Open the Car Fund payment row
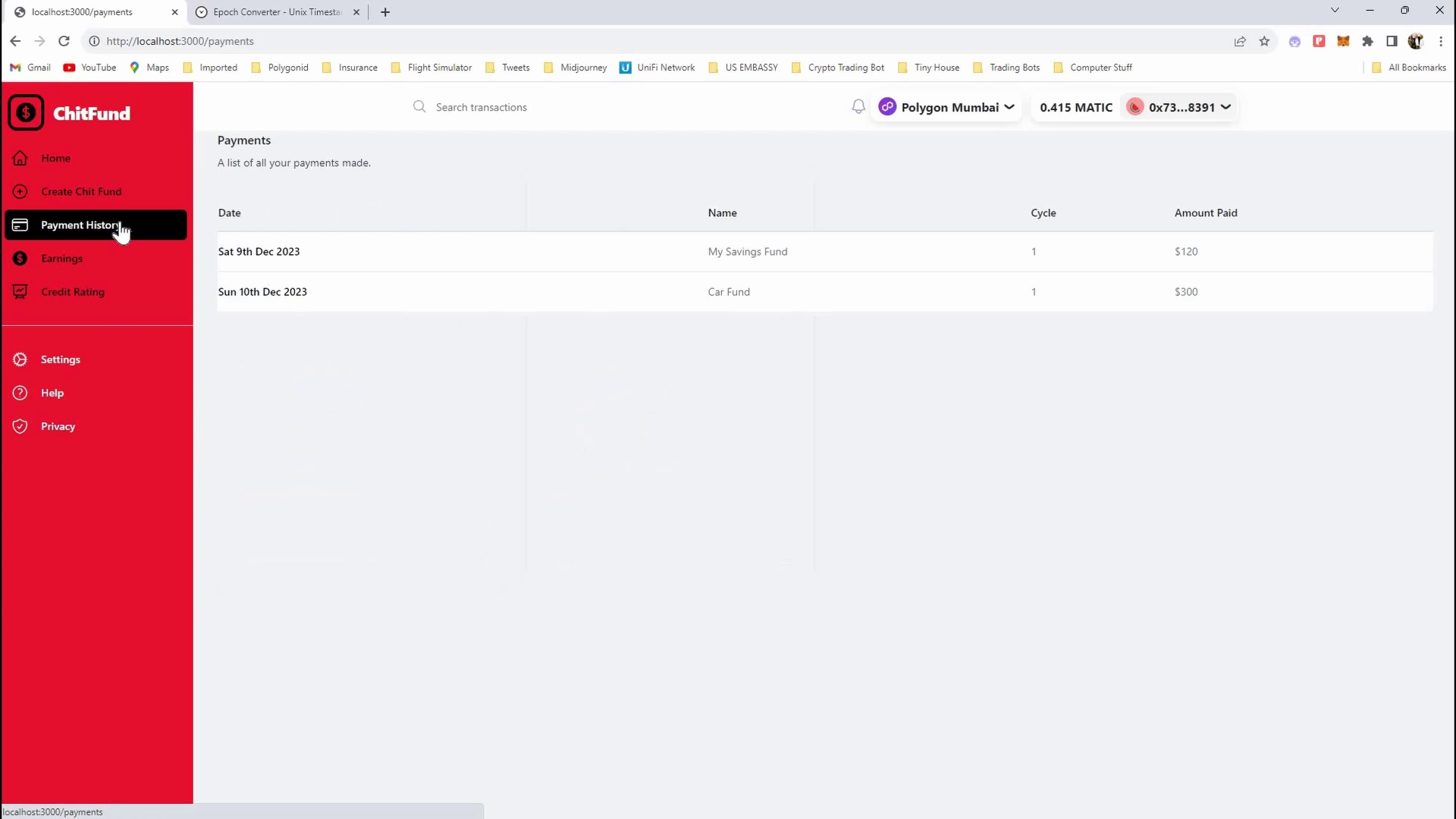Screen dimensions: 1456x819 728,292
